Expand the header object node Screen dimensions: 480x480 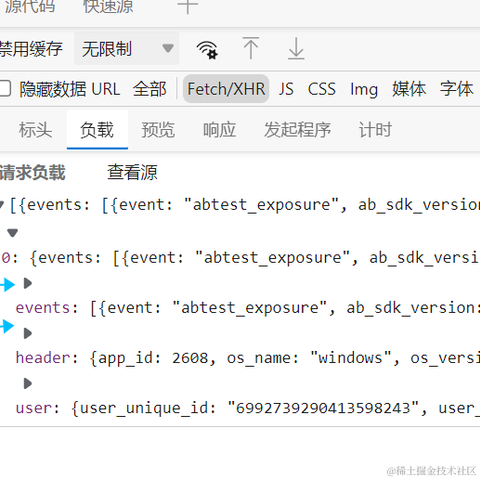tap(28, 333)
